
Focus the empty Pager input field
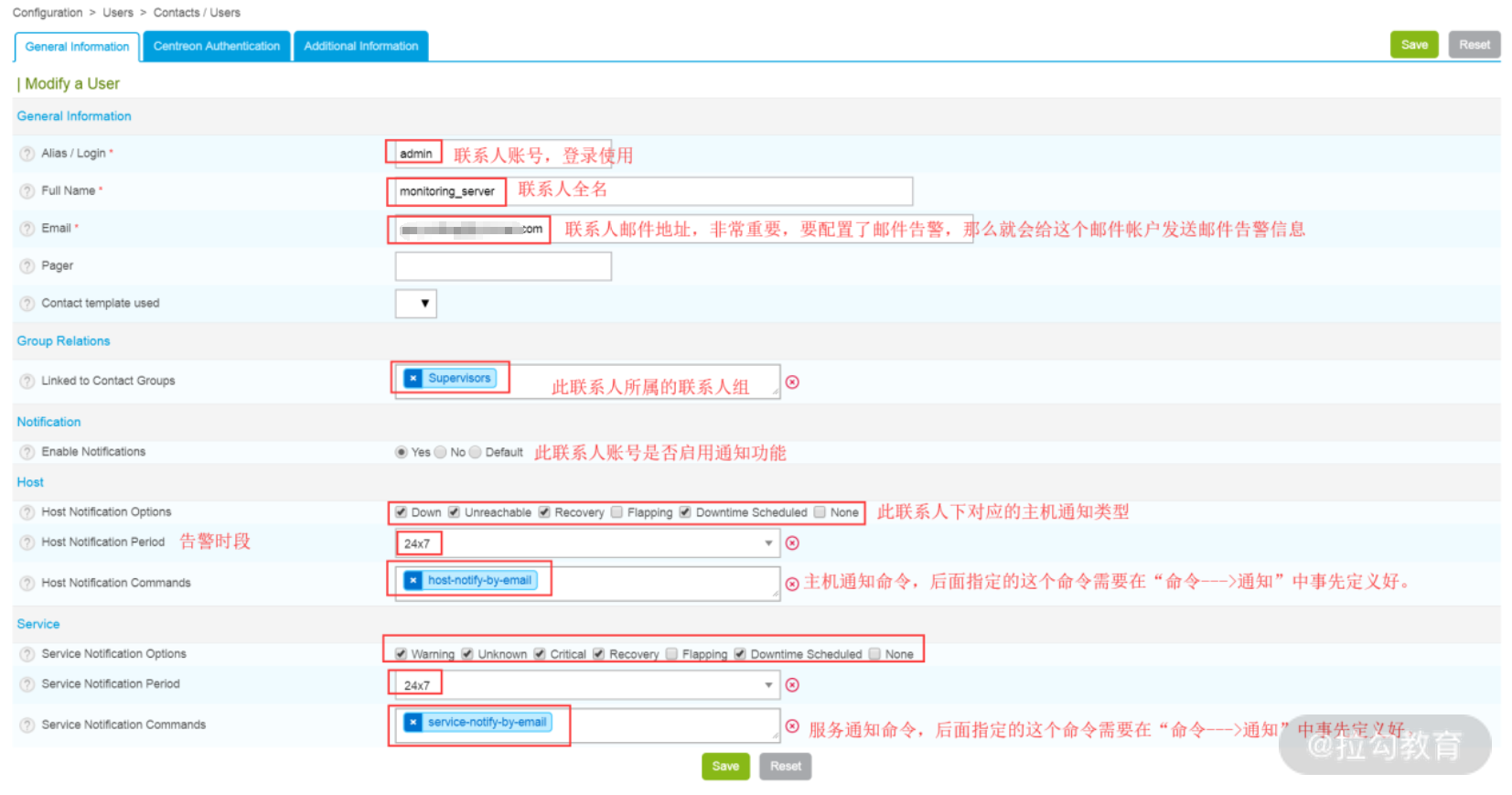tap(503, 266)
